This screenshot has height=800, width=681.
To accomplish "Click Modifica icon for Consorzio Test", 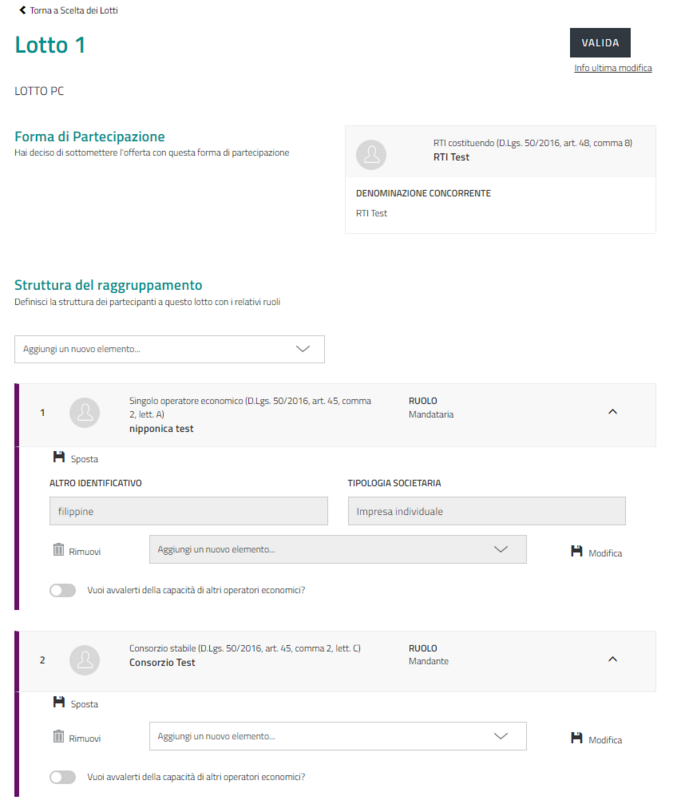I will coord(576,738).
